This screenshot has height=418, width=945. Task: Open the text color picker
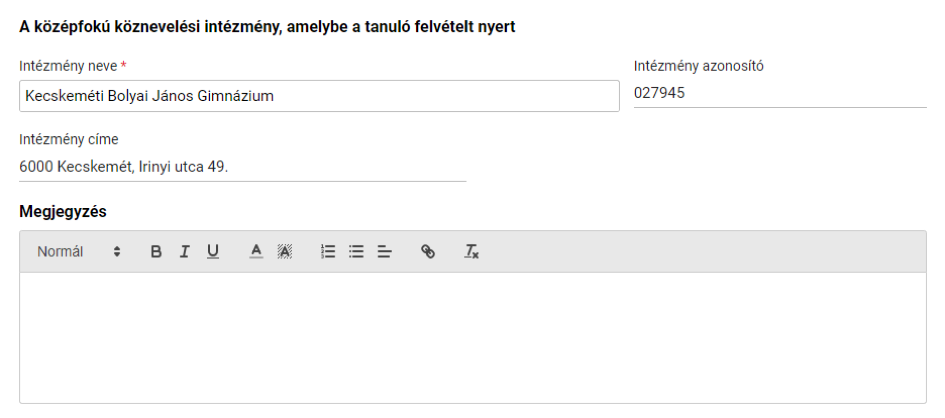click(256, 252)
